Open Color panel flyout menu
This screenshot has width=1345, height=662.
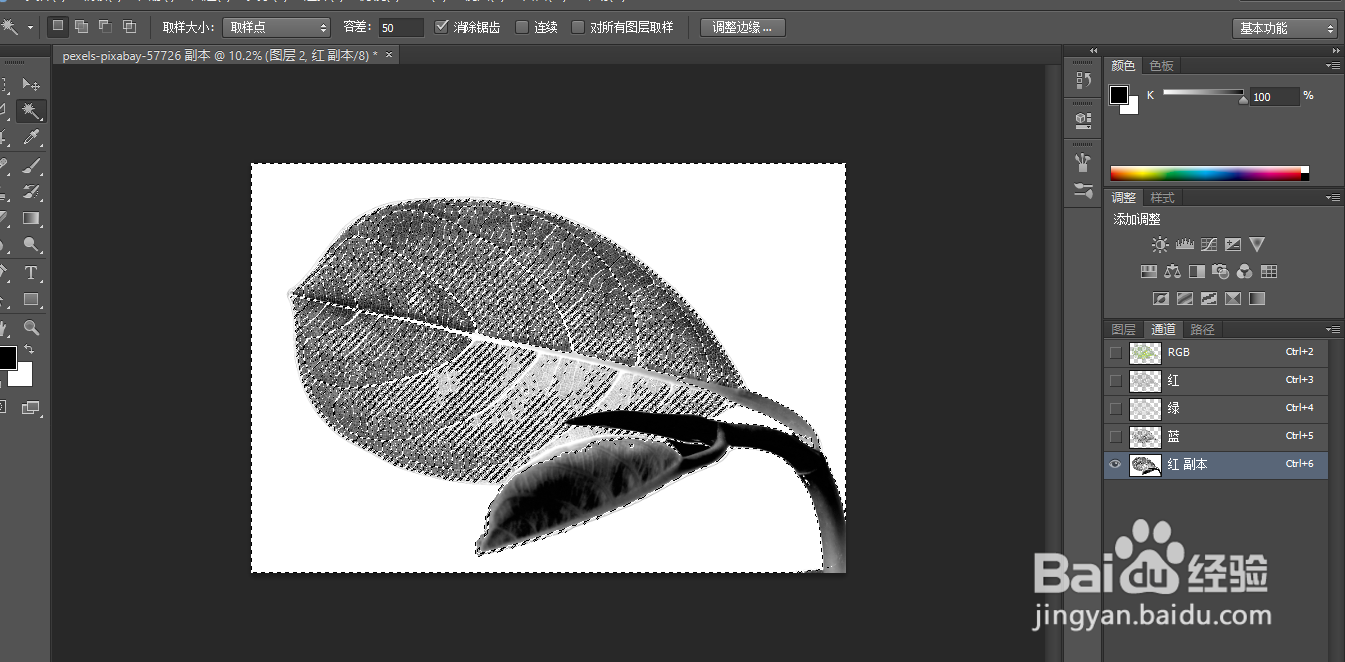[x=1334, y=65]
